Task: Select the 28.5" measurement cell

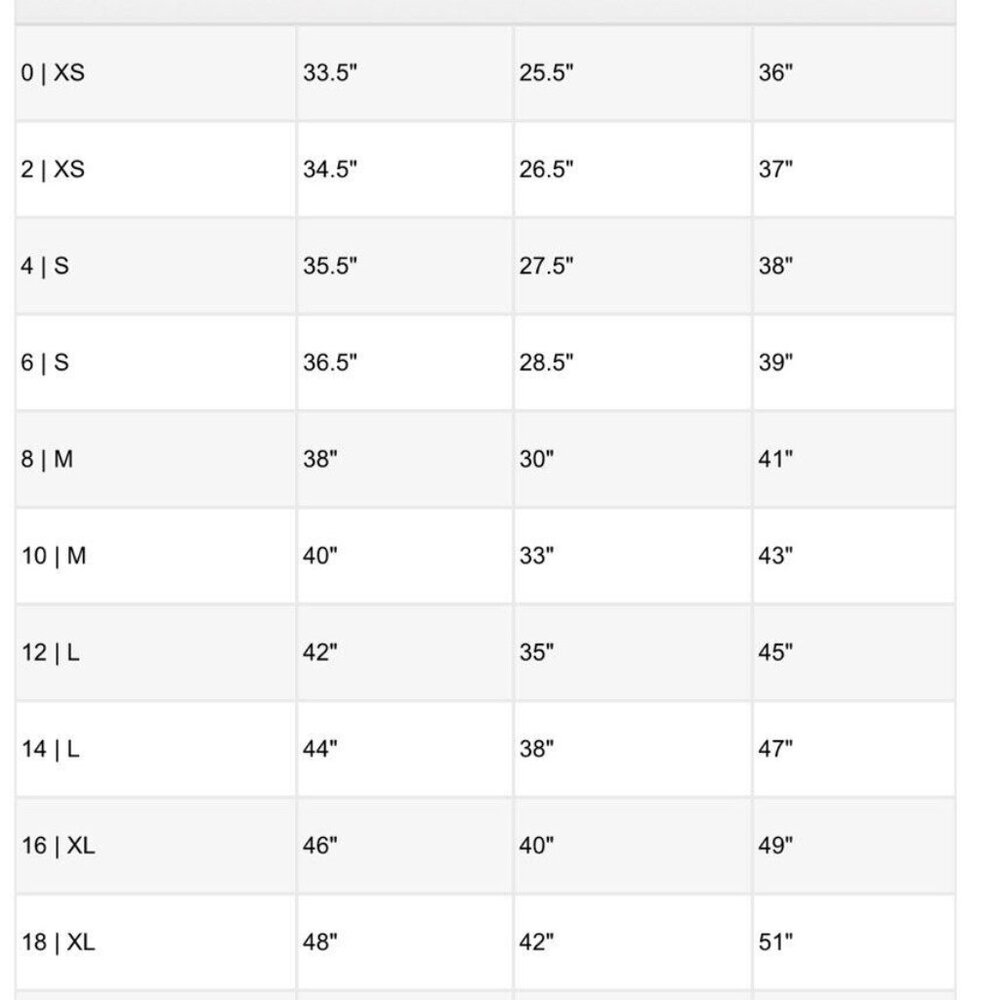Action: point(633,363)
